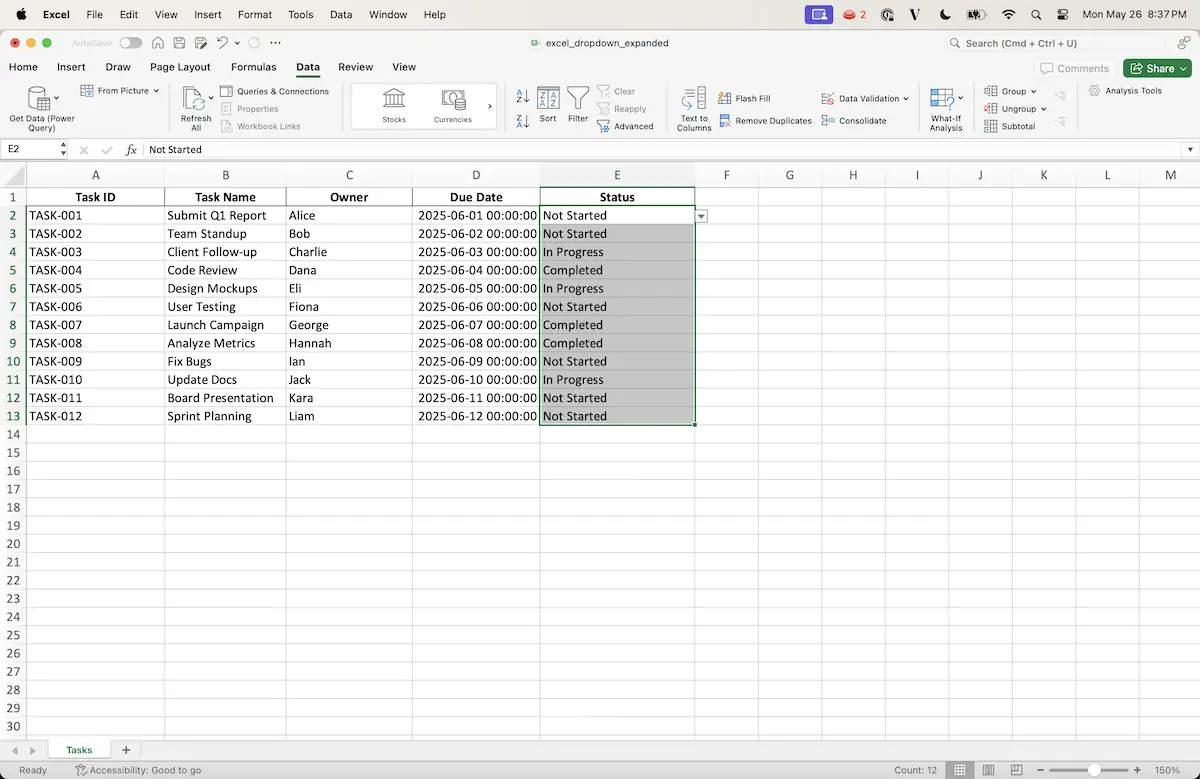Open the Data Validation dropdown
1200x779 pixels.
tap(906, 99)
